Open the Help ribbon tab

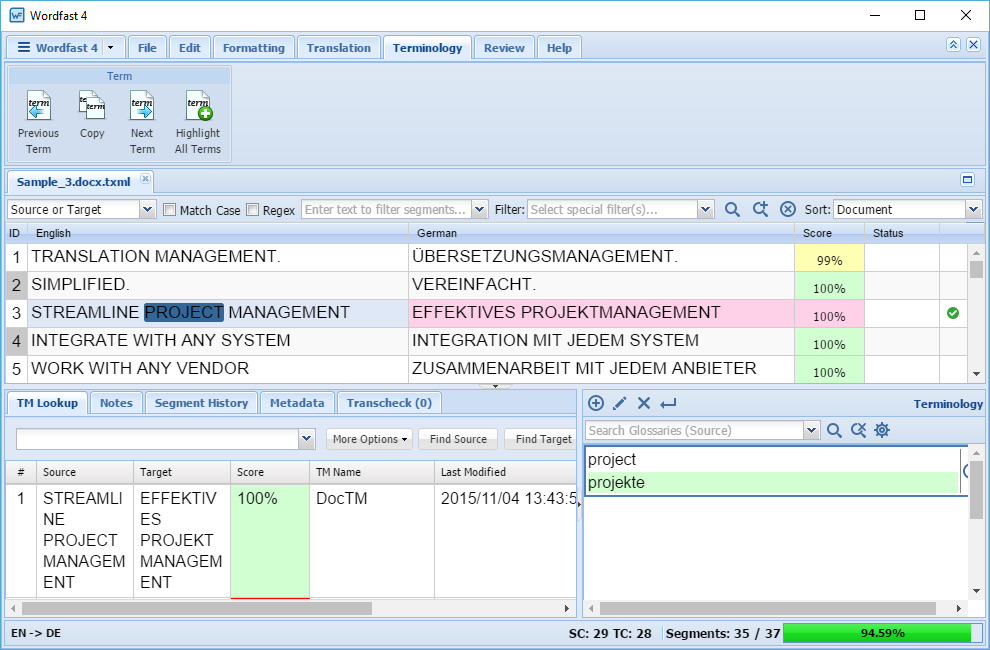(559, 48)
